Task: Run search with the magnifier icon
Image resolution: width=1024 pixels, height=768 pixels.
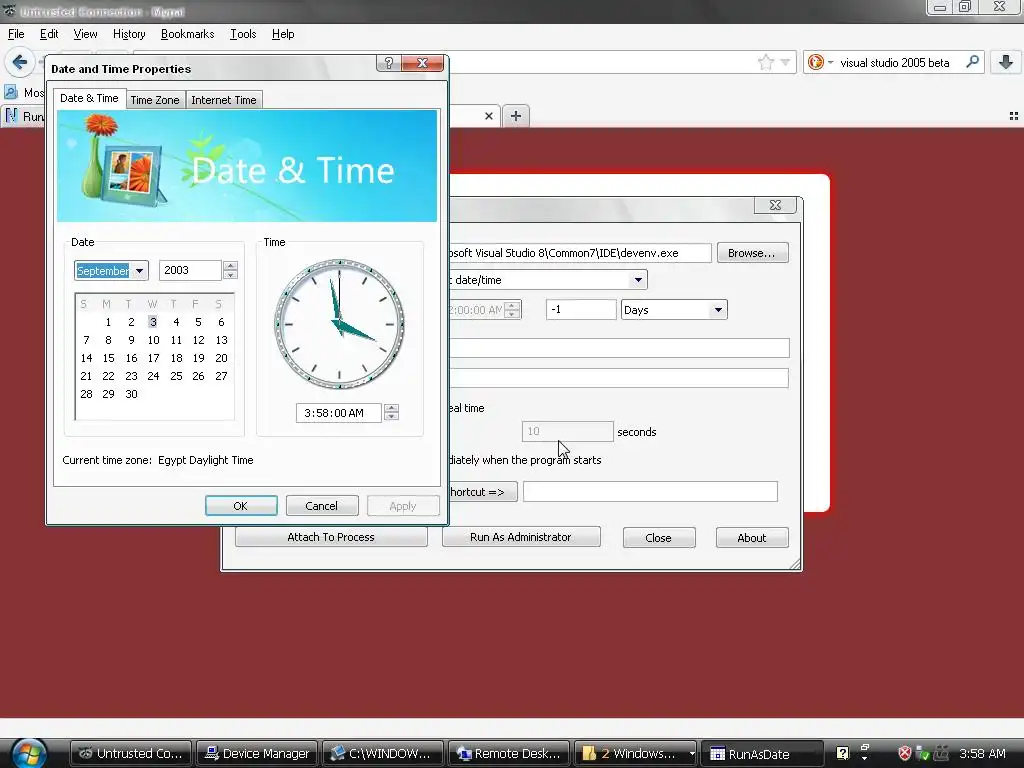Action: tap(972, 62)
